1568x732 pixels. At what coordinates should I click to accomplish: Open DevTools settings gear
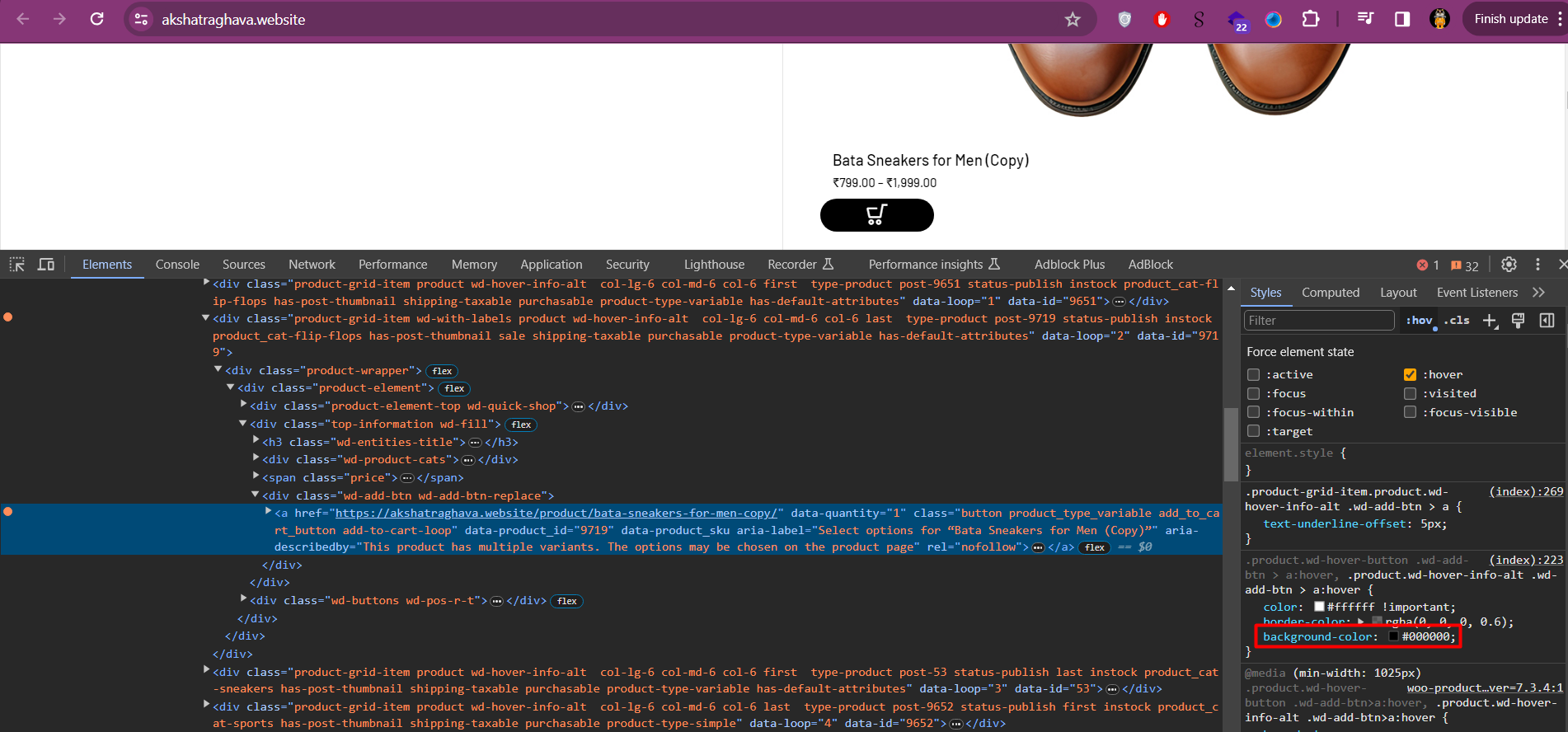click(1509, 265)
